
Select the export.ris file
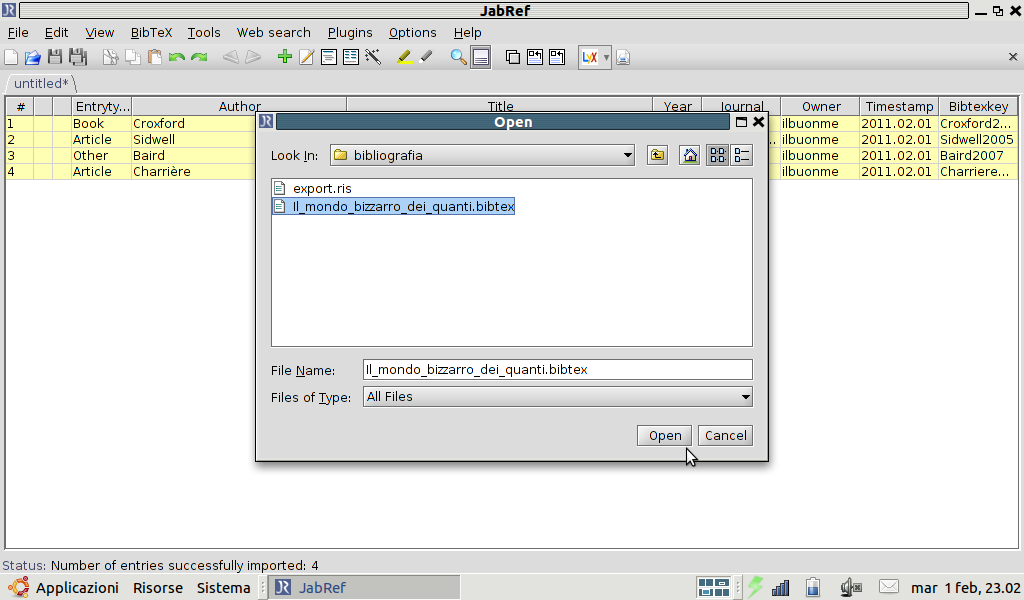(x=313, y=189)
